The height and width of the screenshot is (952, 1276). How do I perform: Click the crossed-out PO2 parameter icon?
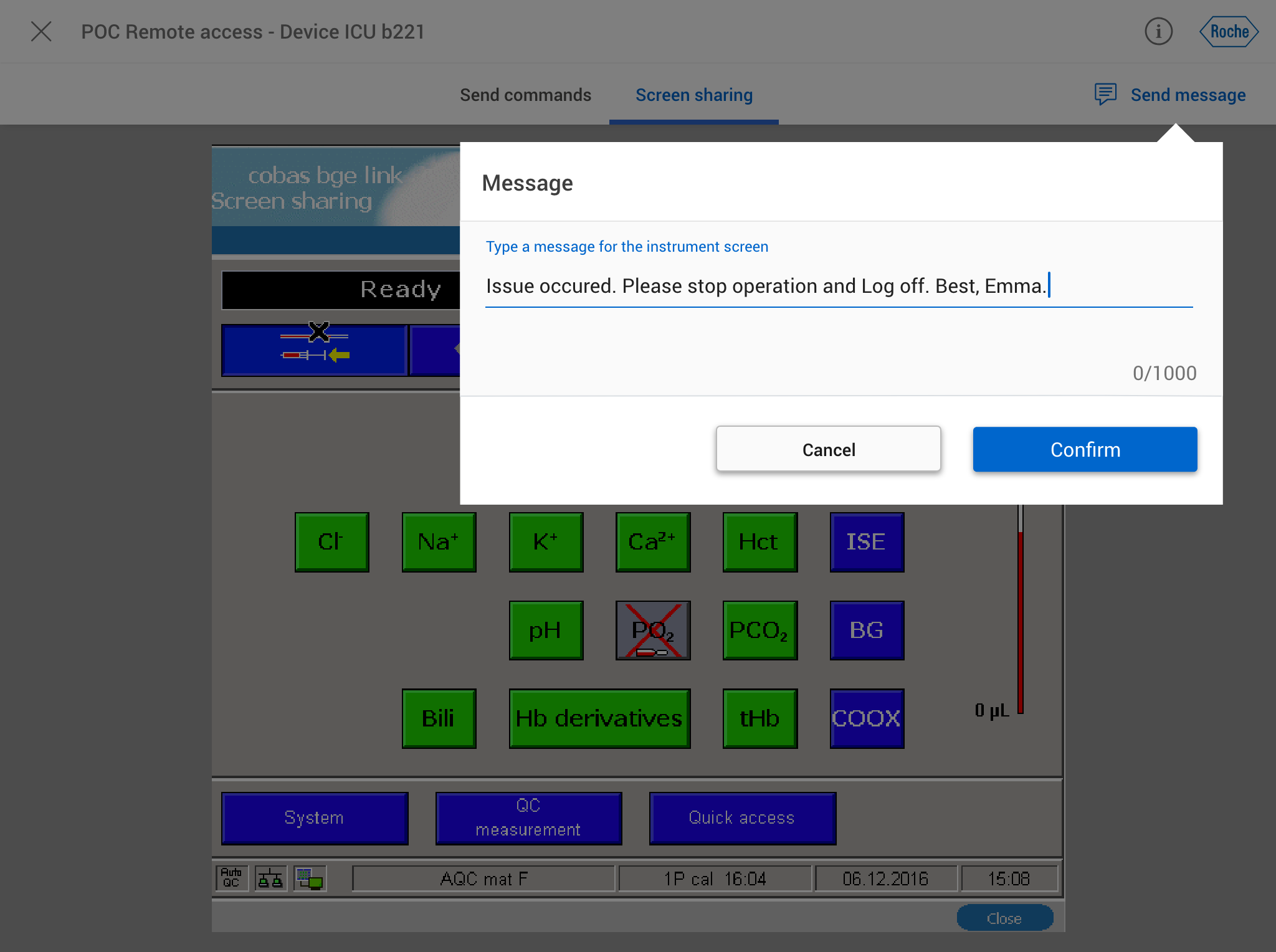pyautogui.click(x=652, y=630)
